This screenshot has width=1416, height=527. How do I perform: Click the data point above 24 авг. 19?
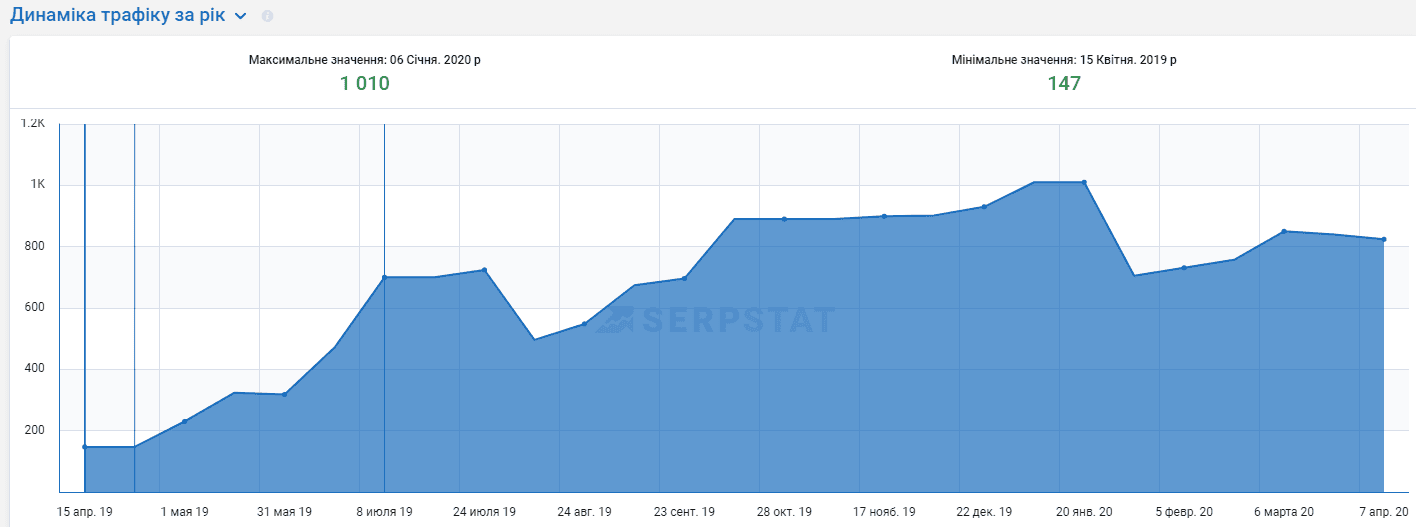click(584, 323)
